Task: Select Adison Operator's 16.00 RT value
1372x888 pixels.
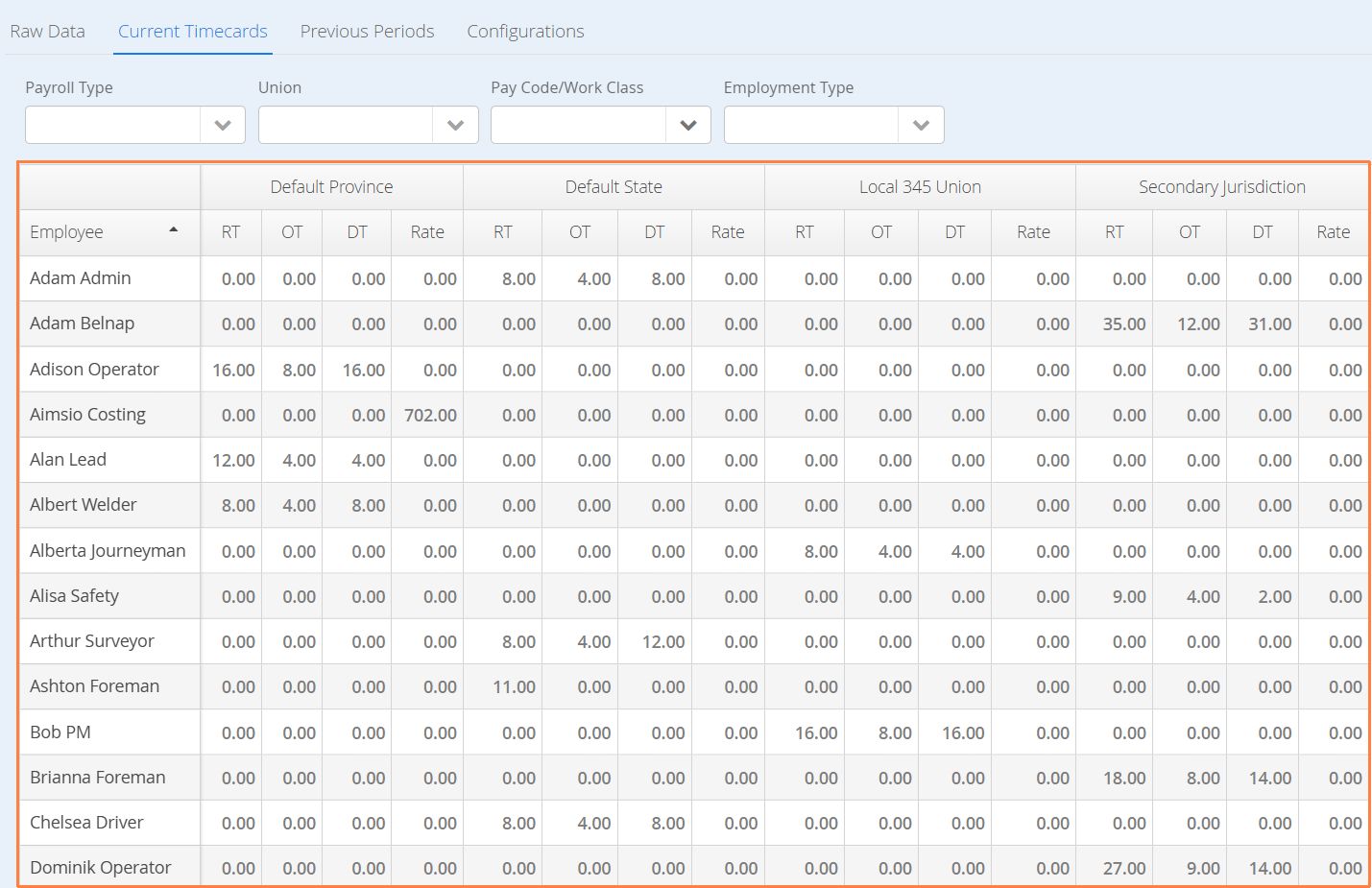Action: tap(233, 371)
